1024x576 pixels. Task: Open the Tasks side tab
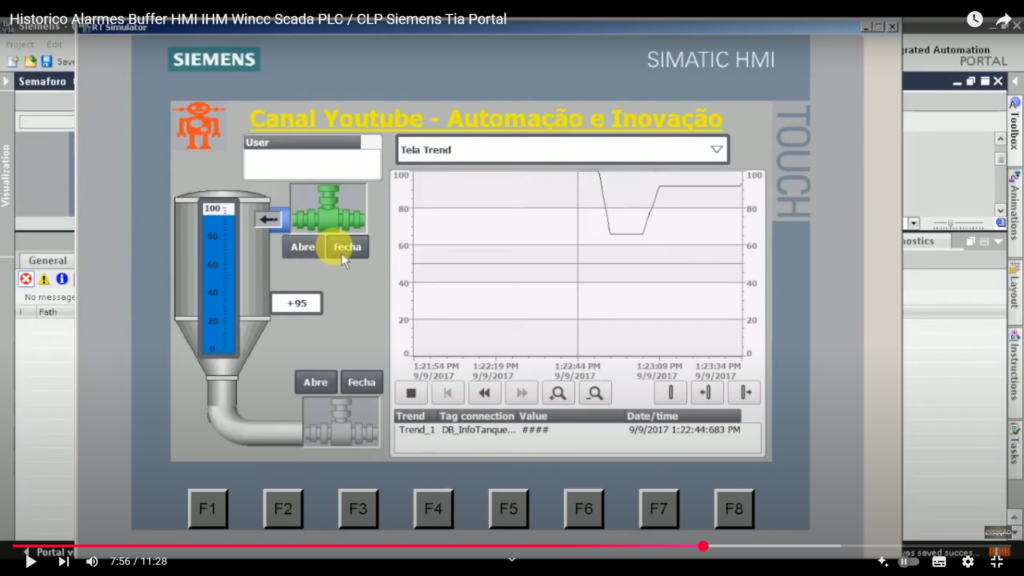[x=1014, y=443]
